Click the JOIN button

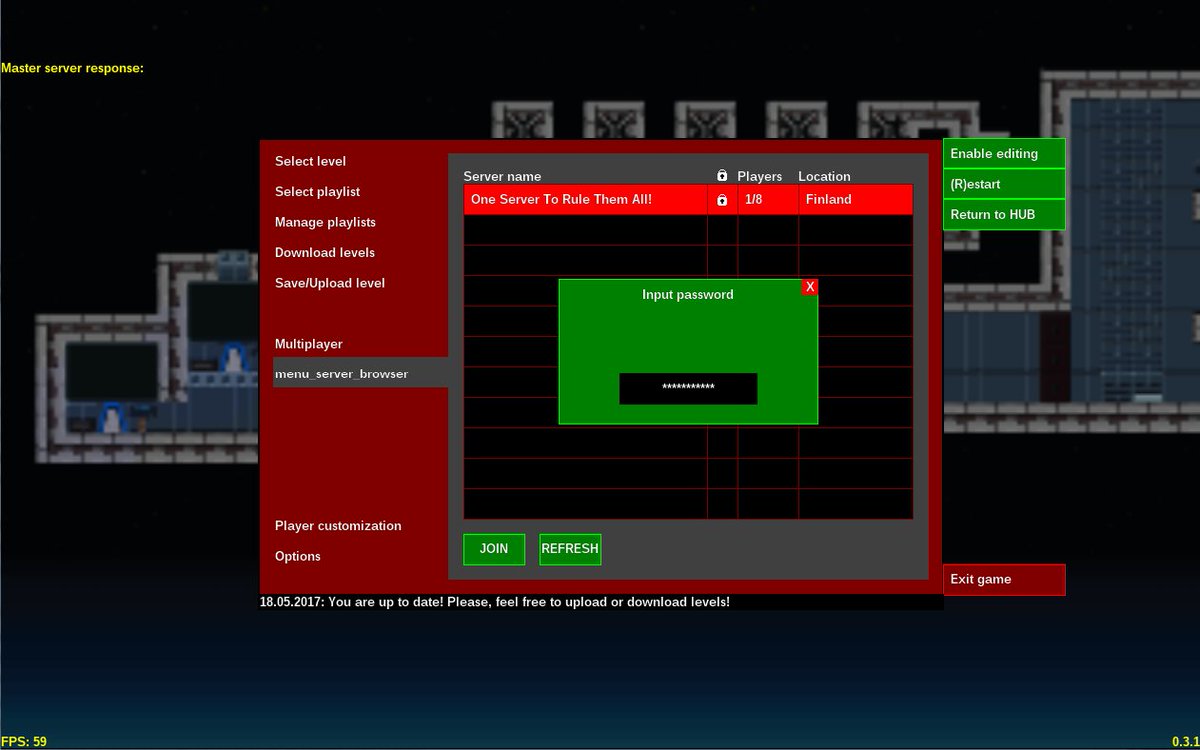click(494, 549)
